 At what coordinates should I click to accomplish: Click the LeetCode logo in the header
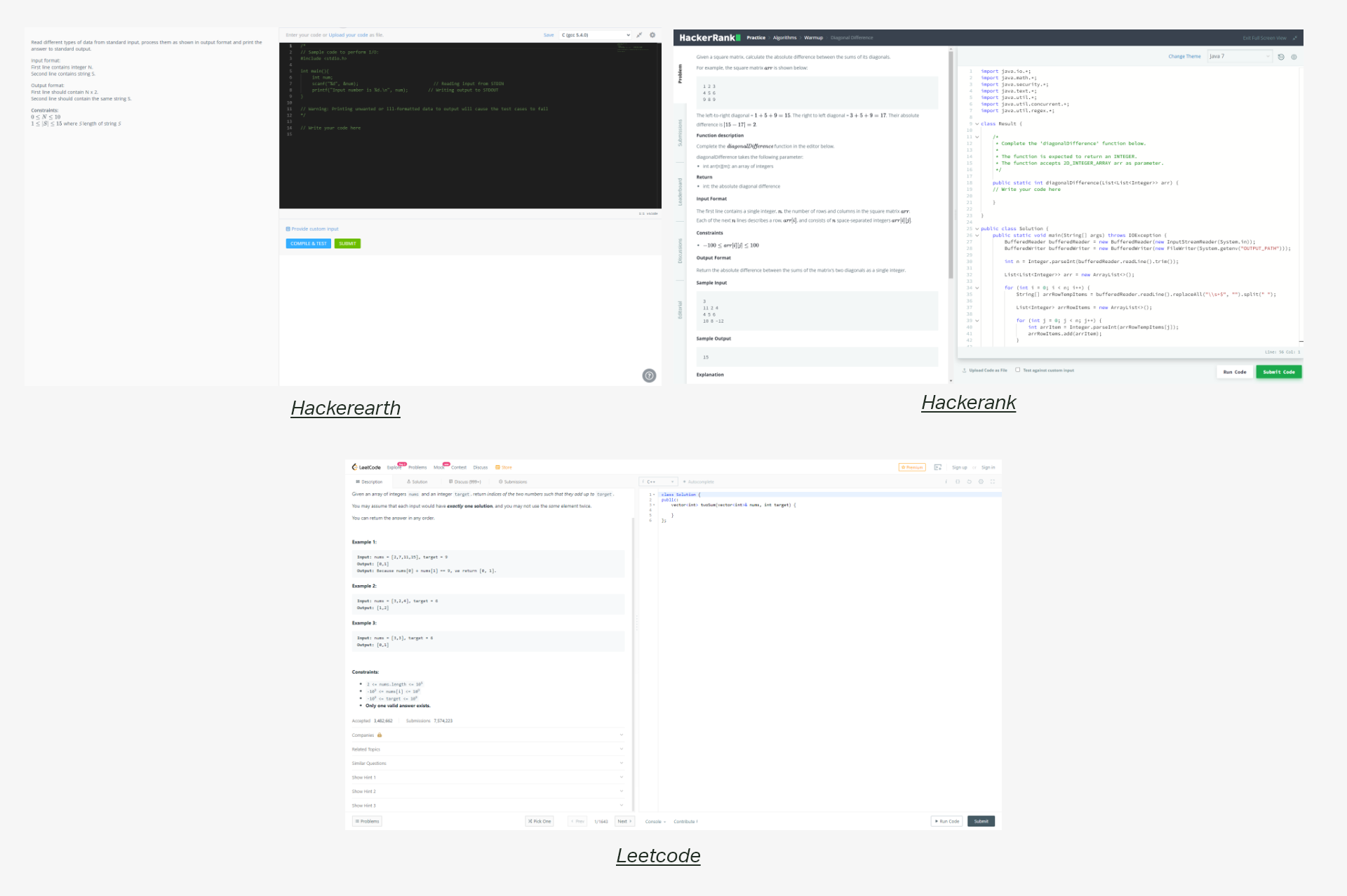pyautogui.click(x=365, y=467)
